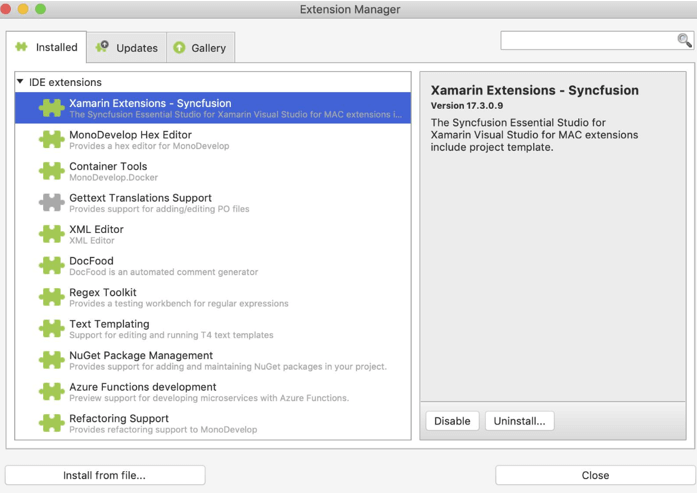
Task: Click the MonoDevelop Hex Editor puzzle icon
Action: (x=51, y=140)
